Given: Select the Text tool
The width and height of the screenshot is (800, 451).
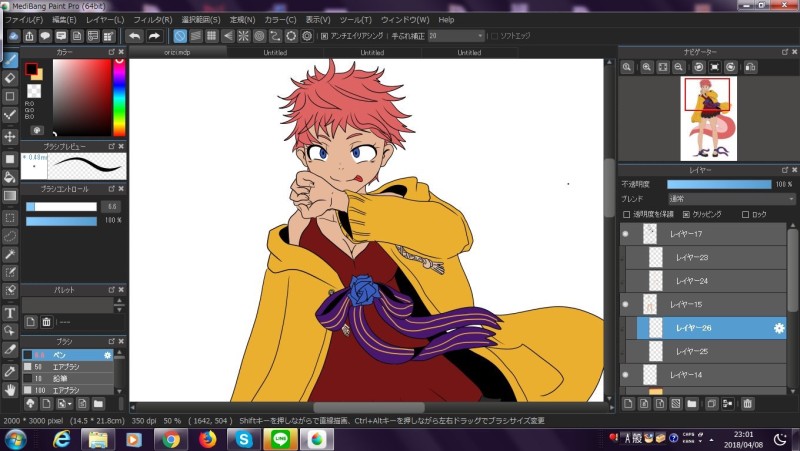Looking at the screenshot, I should coord(10,313).
